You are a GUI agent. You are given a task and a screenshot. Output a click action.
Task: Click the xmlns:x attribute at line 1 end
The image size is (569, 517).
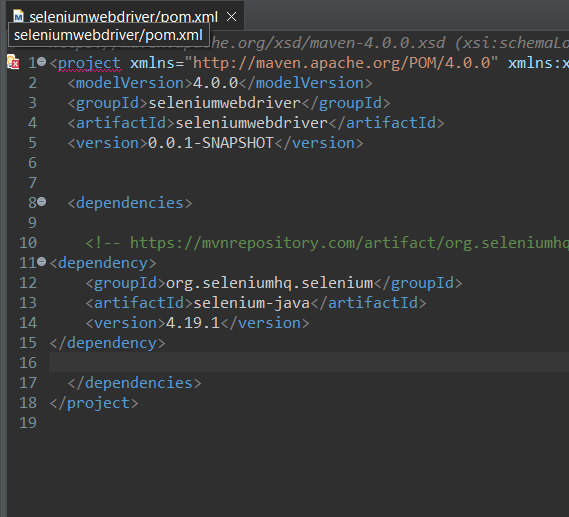pos(539,63)
